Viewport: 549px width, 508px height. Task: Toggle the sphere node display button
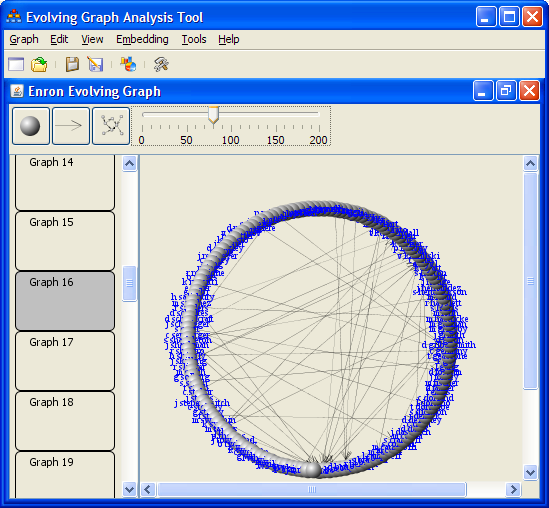pyautogui.click(x=31, y=126)
